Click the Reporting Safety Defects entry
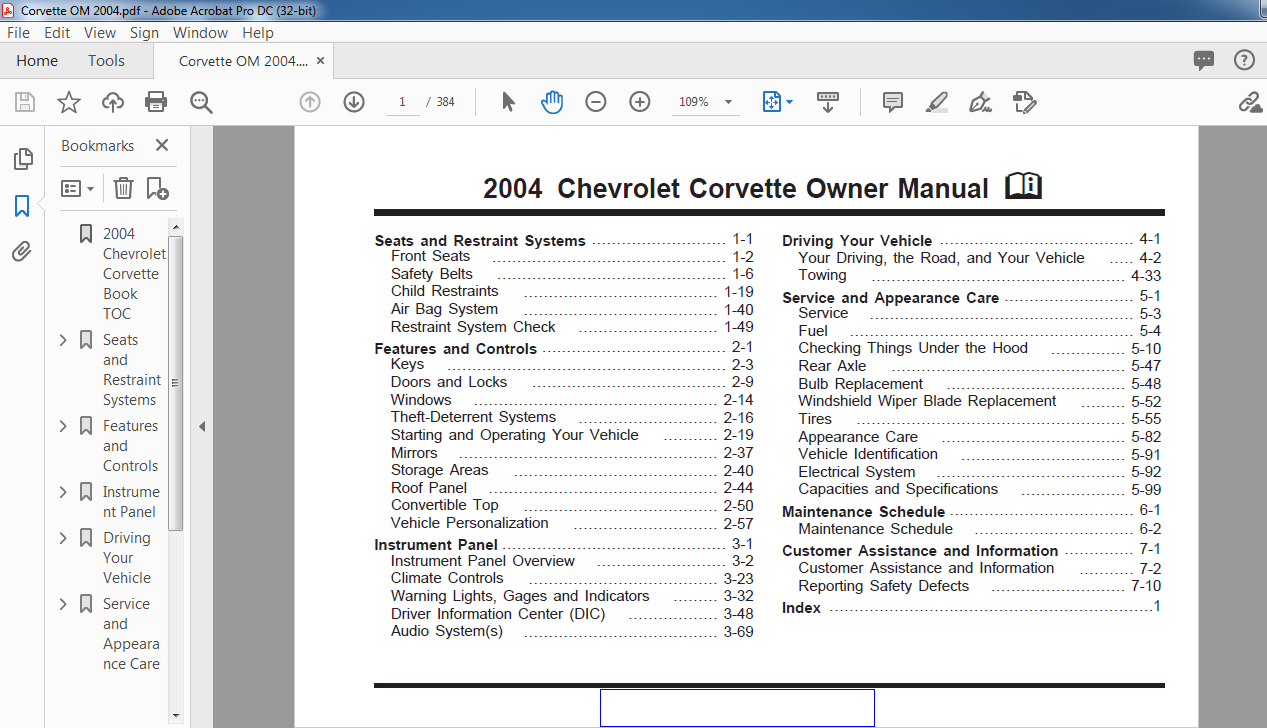The width and height of the screenshot is (1267, 728). [883, 586]
